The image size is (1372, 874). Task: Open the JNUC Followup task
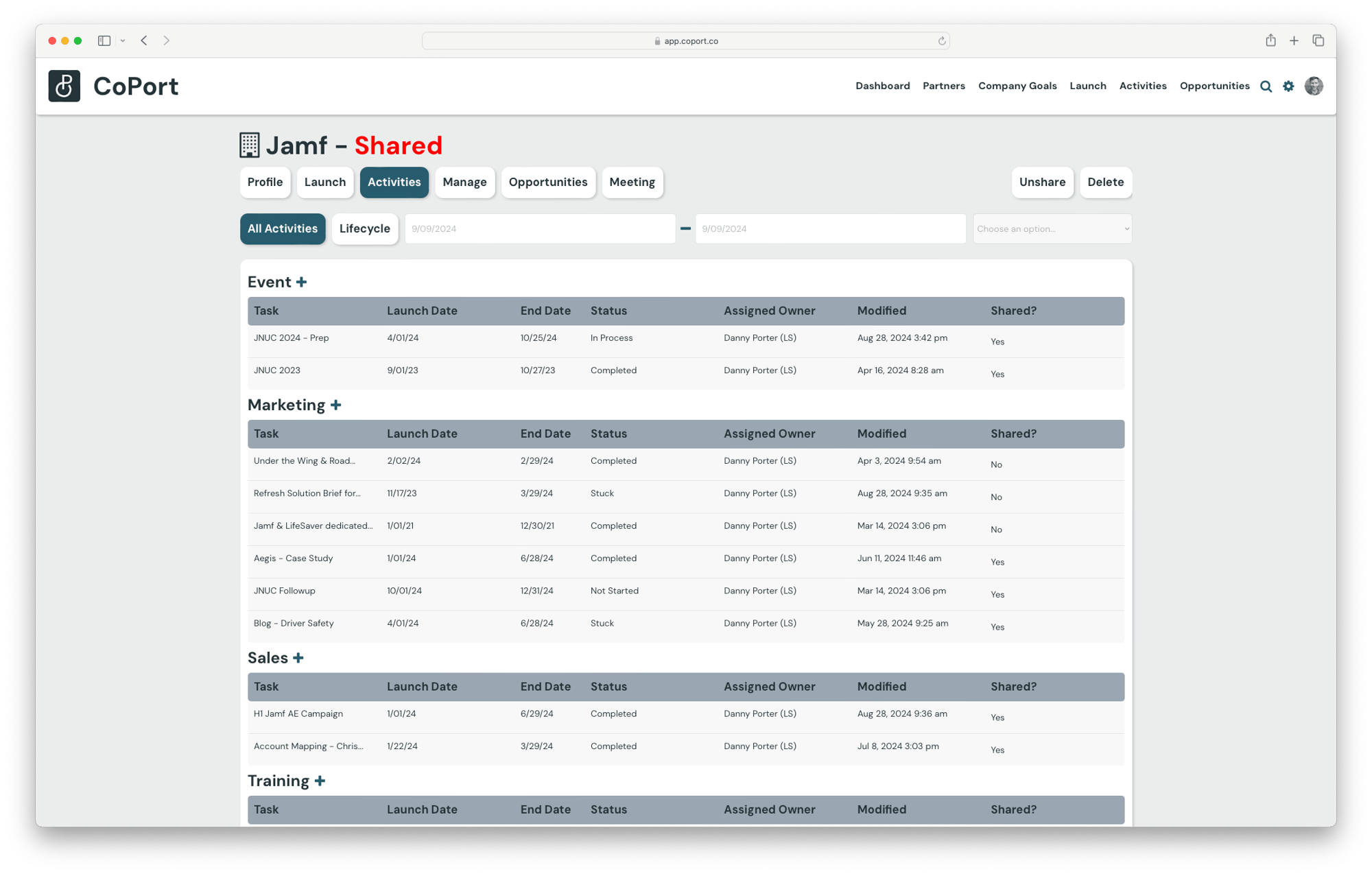[284, 591]
